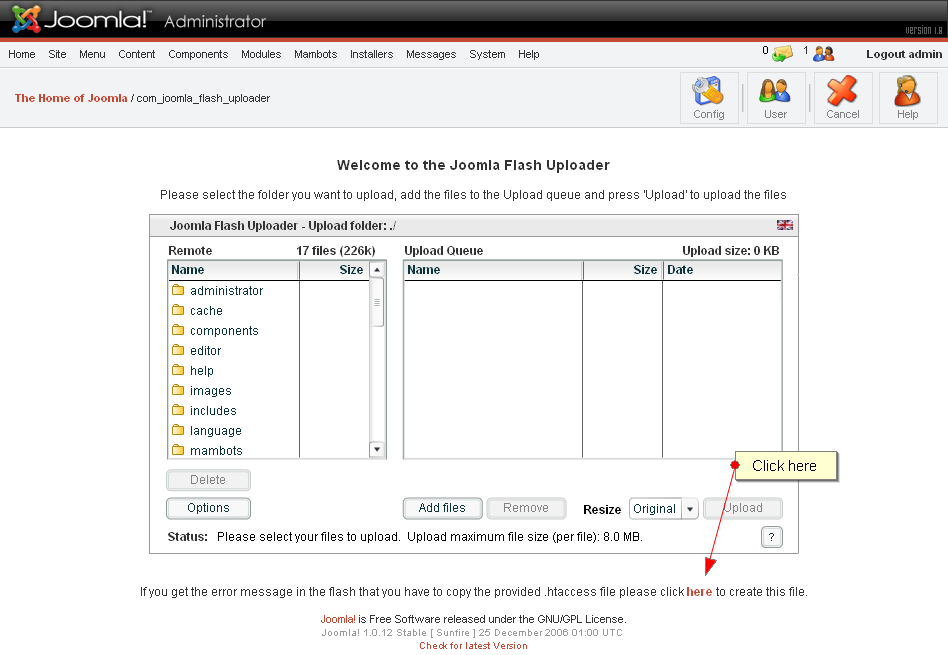
Task: Open the Messages menu
Action: tap(431, 54)
